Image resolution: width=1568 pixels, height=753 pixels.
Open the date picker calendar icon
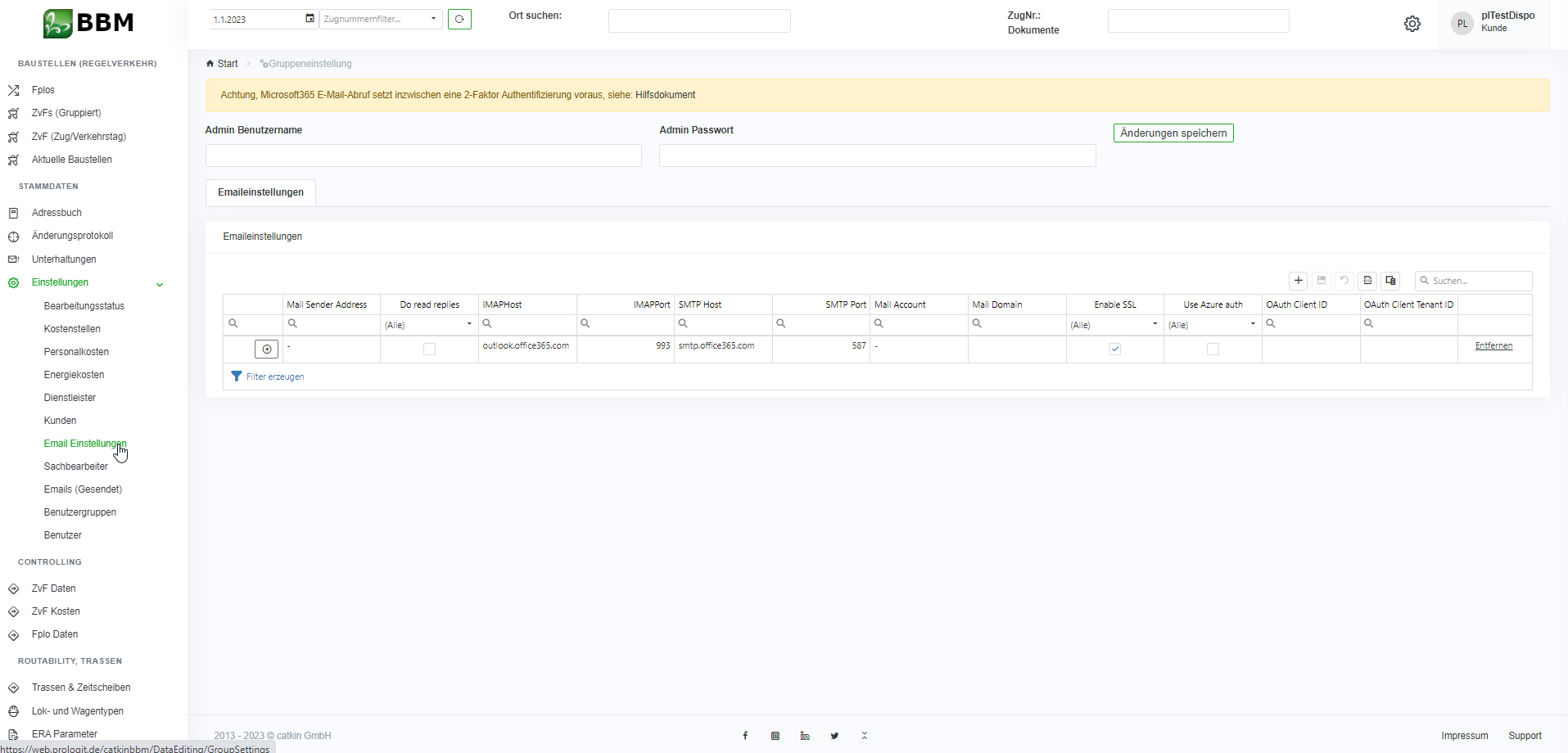point(310,19)
